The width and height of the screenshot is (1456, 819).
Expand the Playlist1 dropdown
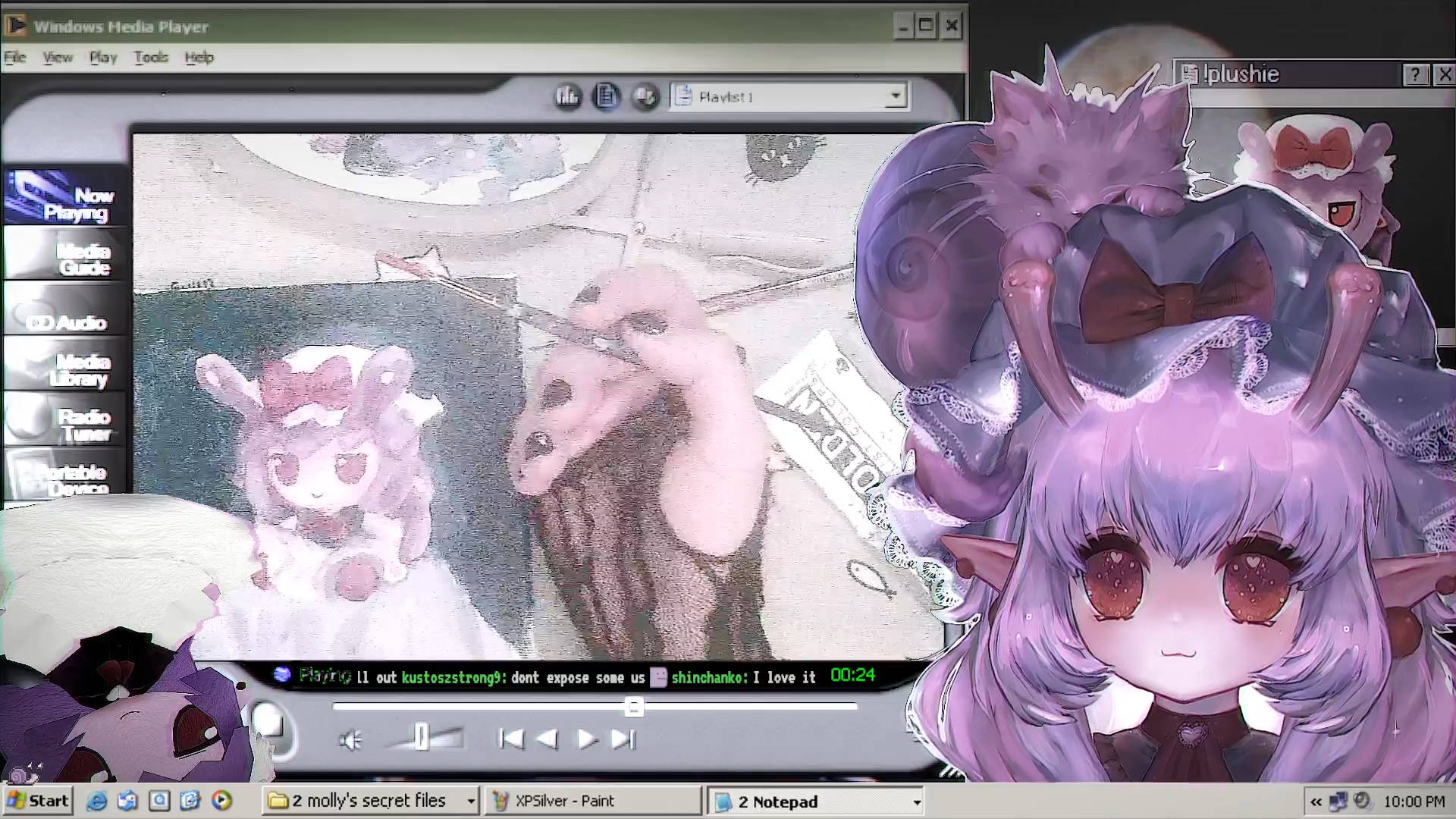(x=896, y=96)
